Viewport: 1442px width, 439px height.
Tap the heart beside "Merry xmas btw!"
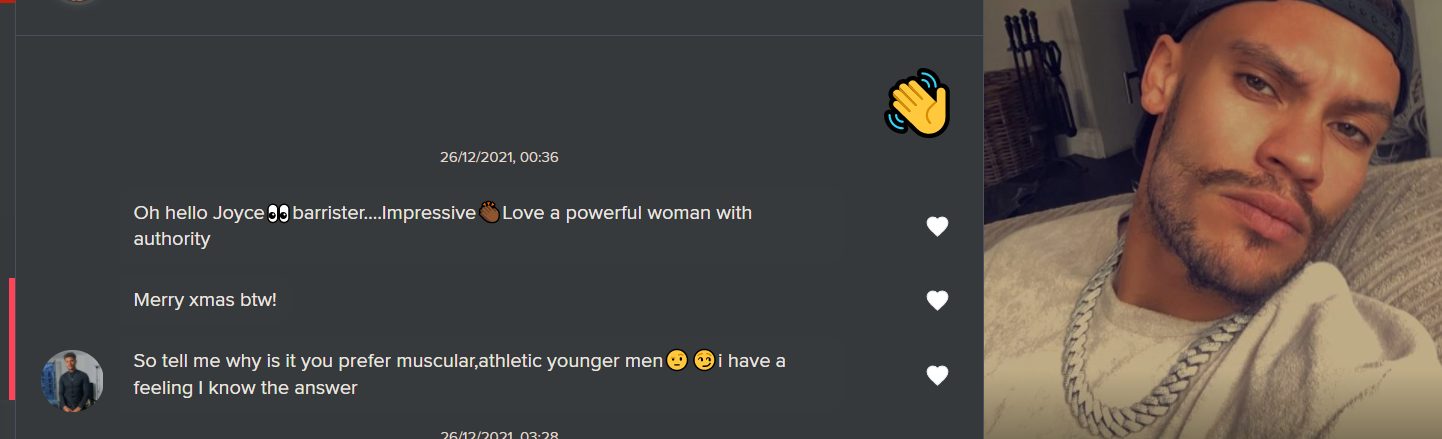(x=937, y=300)
